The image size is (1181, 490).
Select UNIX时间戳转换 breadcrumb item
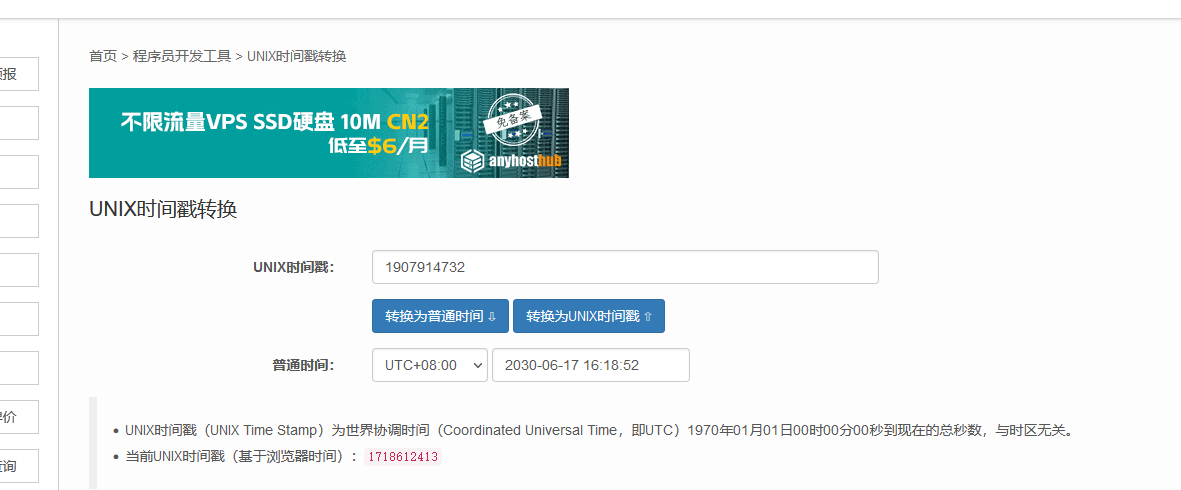click(296, 56)
